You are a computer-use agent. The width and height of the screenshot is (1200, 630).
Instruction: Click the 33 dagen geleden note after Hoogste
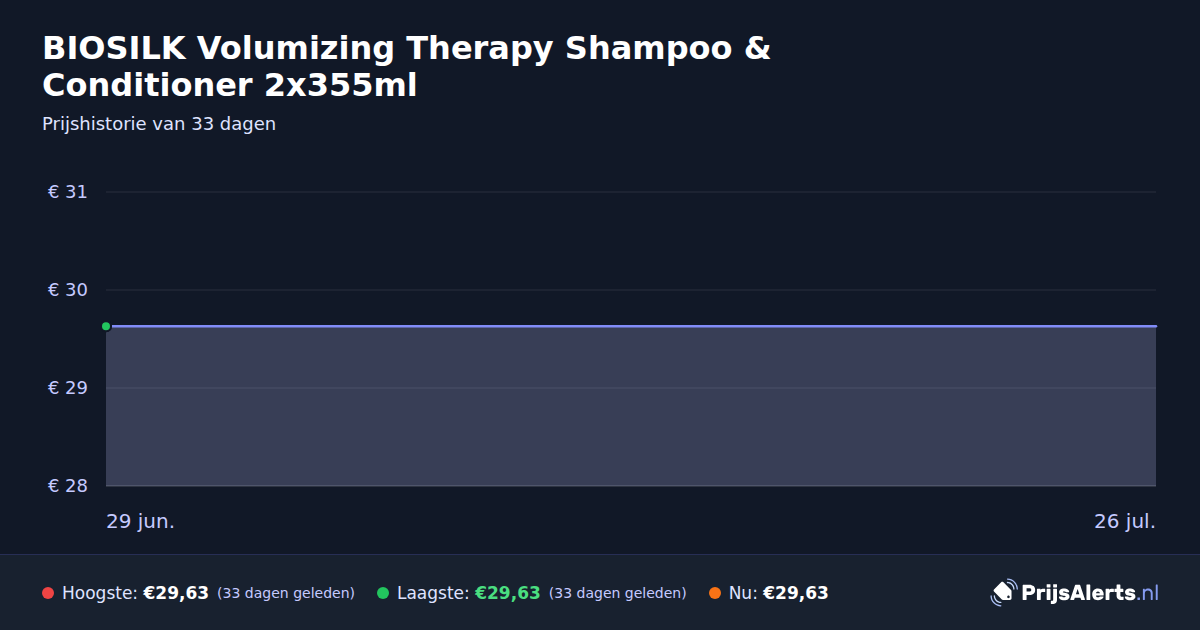coord(286,593)
